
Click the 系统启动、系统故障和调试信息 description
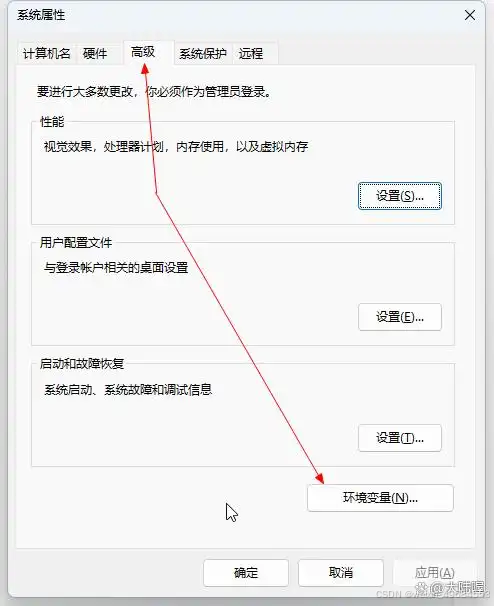coord(128,389)
